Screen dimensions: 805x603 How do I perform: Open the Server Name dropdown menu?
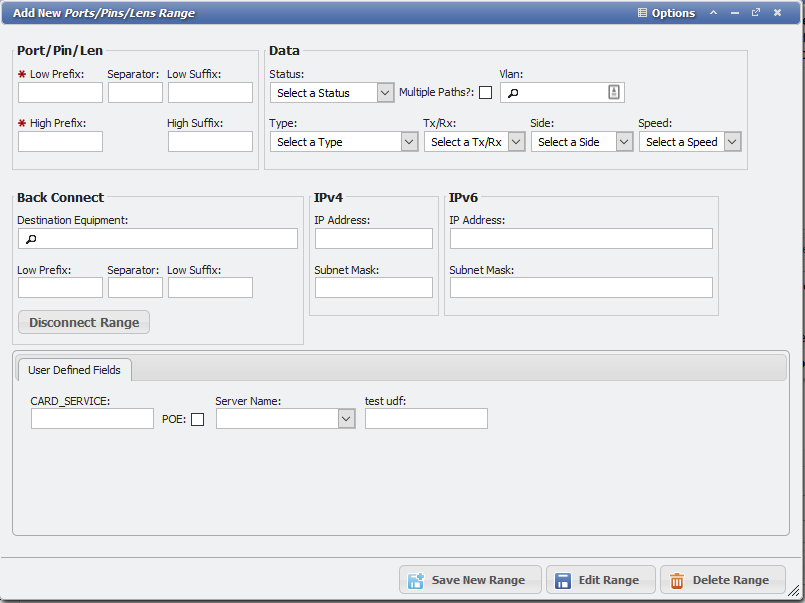pyautogui.click(x=346, y=418)
